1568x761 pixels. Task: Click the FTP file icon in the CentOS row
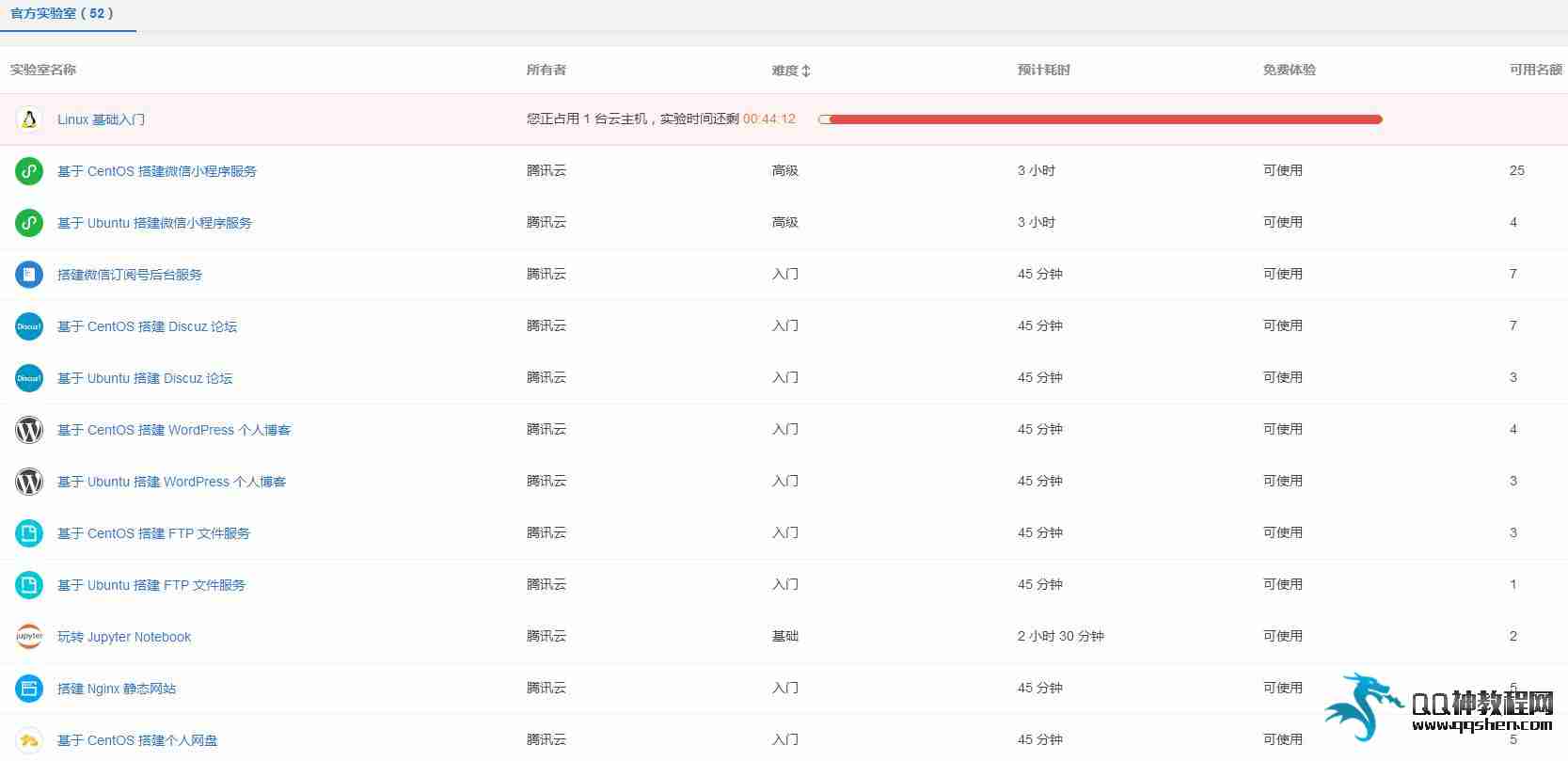click(29, 533)
